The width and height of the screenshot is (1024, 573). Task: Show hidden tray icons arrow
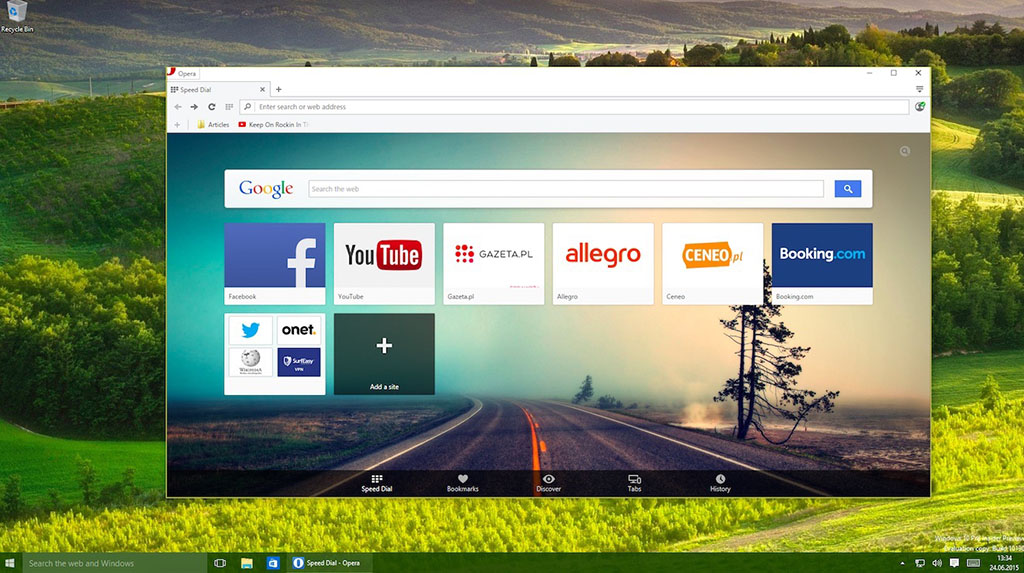(x=903, y=563)
